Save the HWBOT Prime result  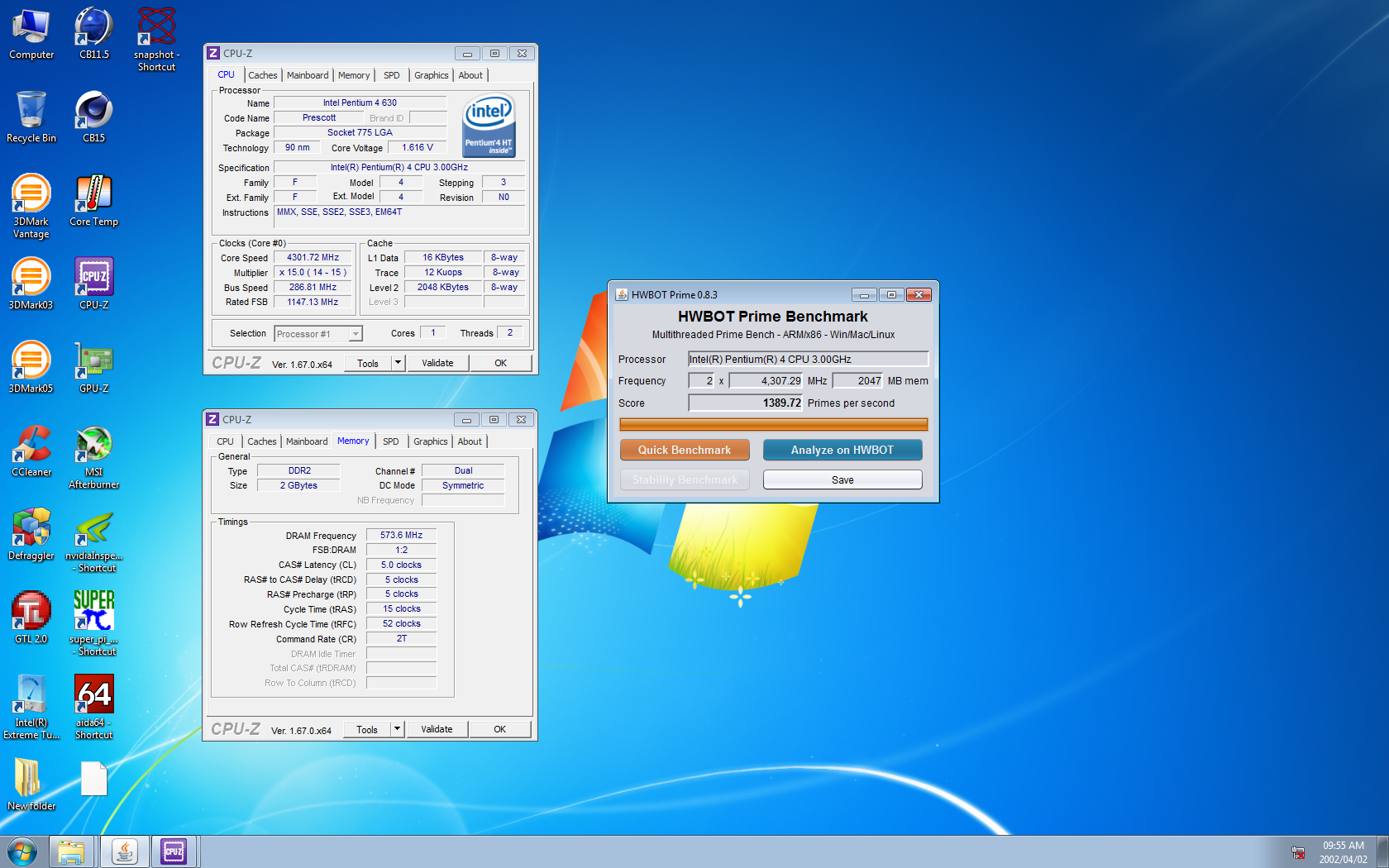[x=842, y=479]
